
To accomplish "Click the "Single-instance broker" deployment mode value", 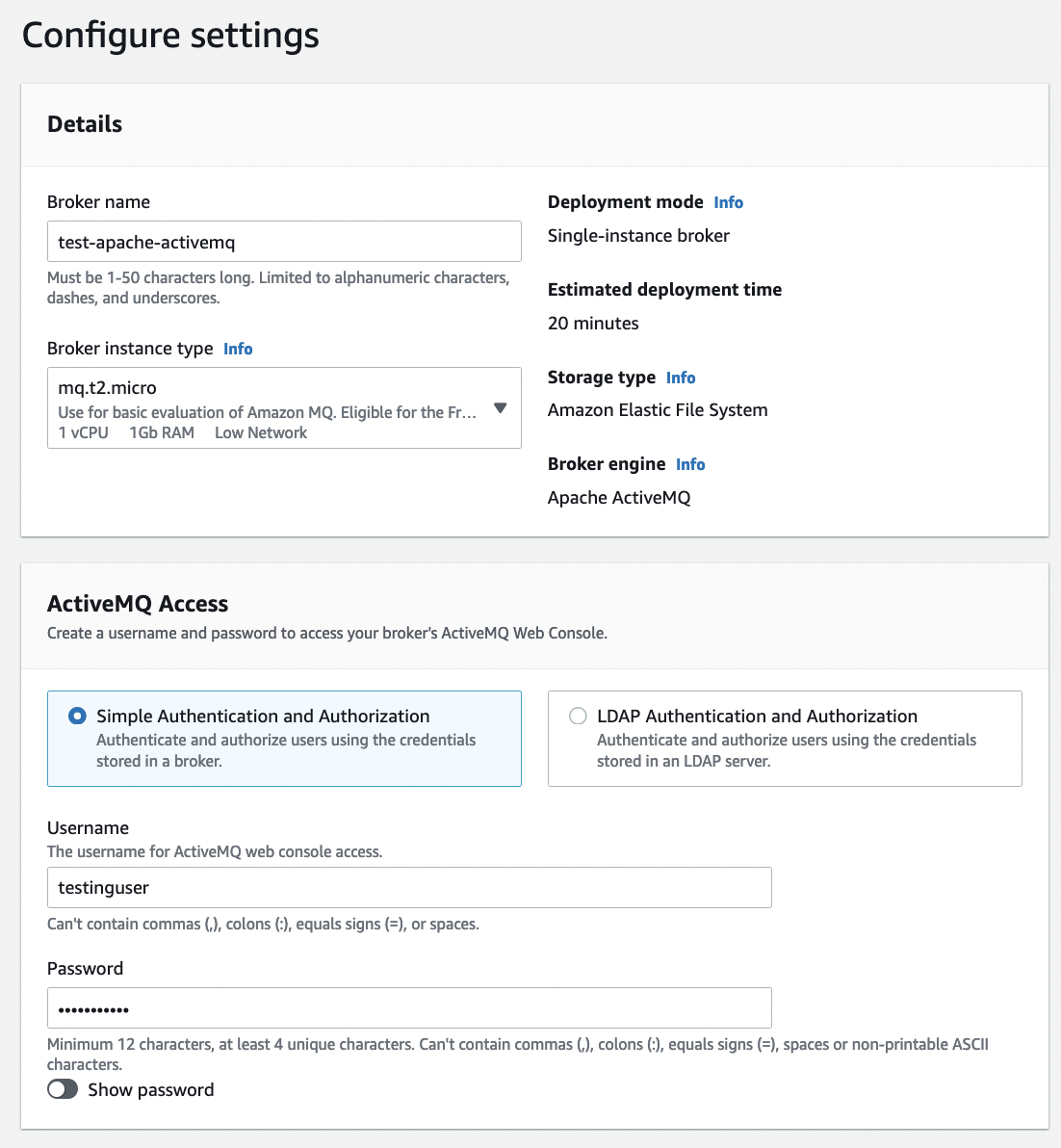I will (638, 236).
